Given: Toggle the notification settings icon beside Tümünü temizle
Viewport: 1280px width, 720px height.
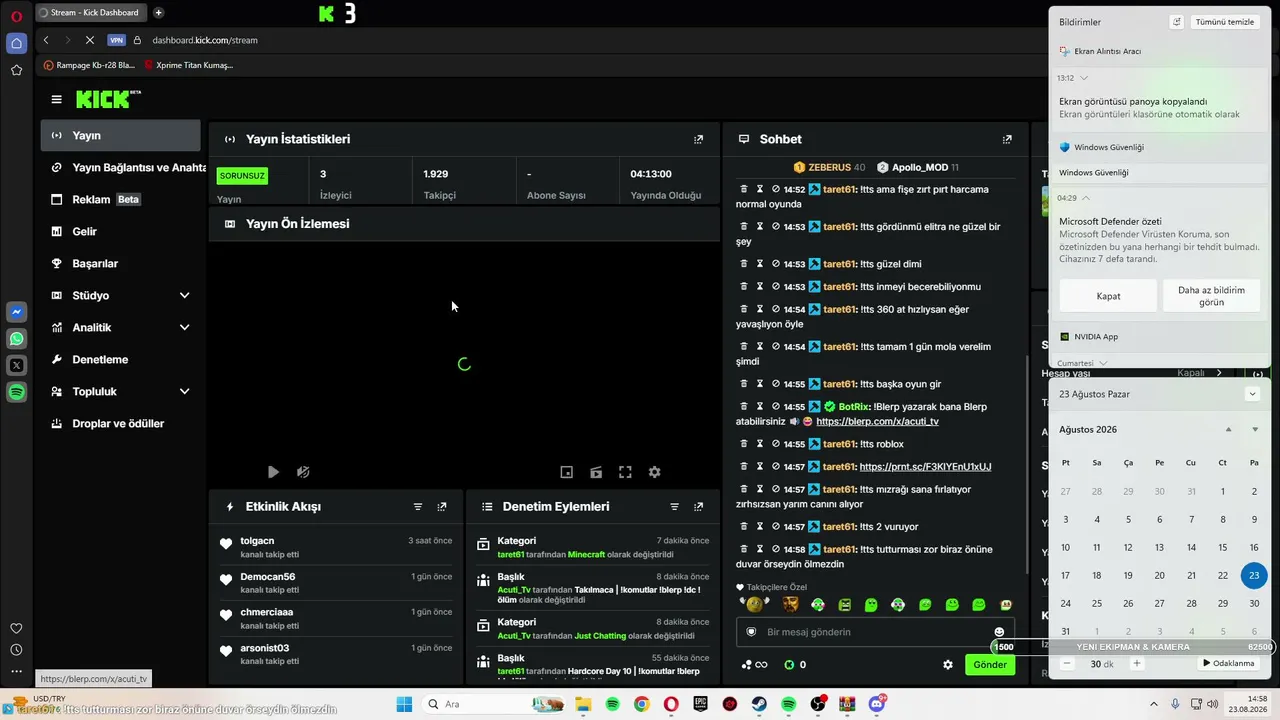Looking at the screenshot, I should 1177,22.
